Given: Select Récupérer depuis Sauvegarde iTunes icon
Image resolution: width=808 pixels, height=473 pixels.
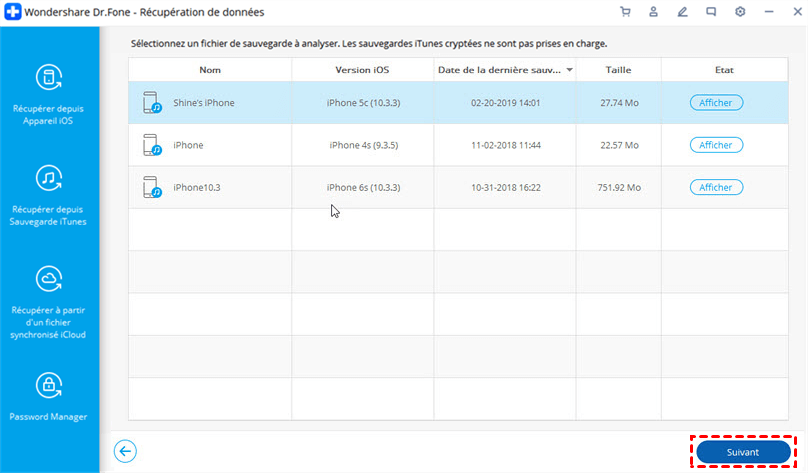Looking at the screenshot, I should coord(49,178).
